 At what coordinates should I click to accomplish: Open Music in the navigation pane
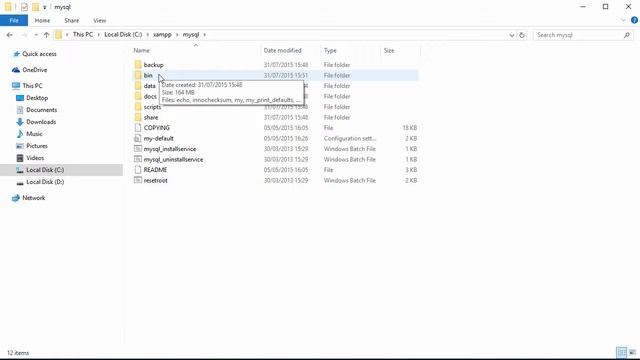tap(34, 134)
